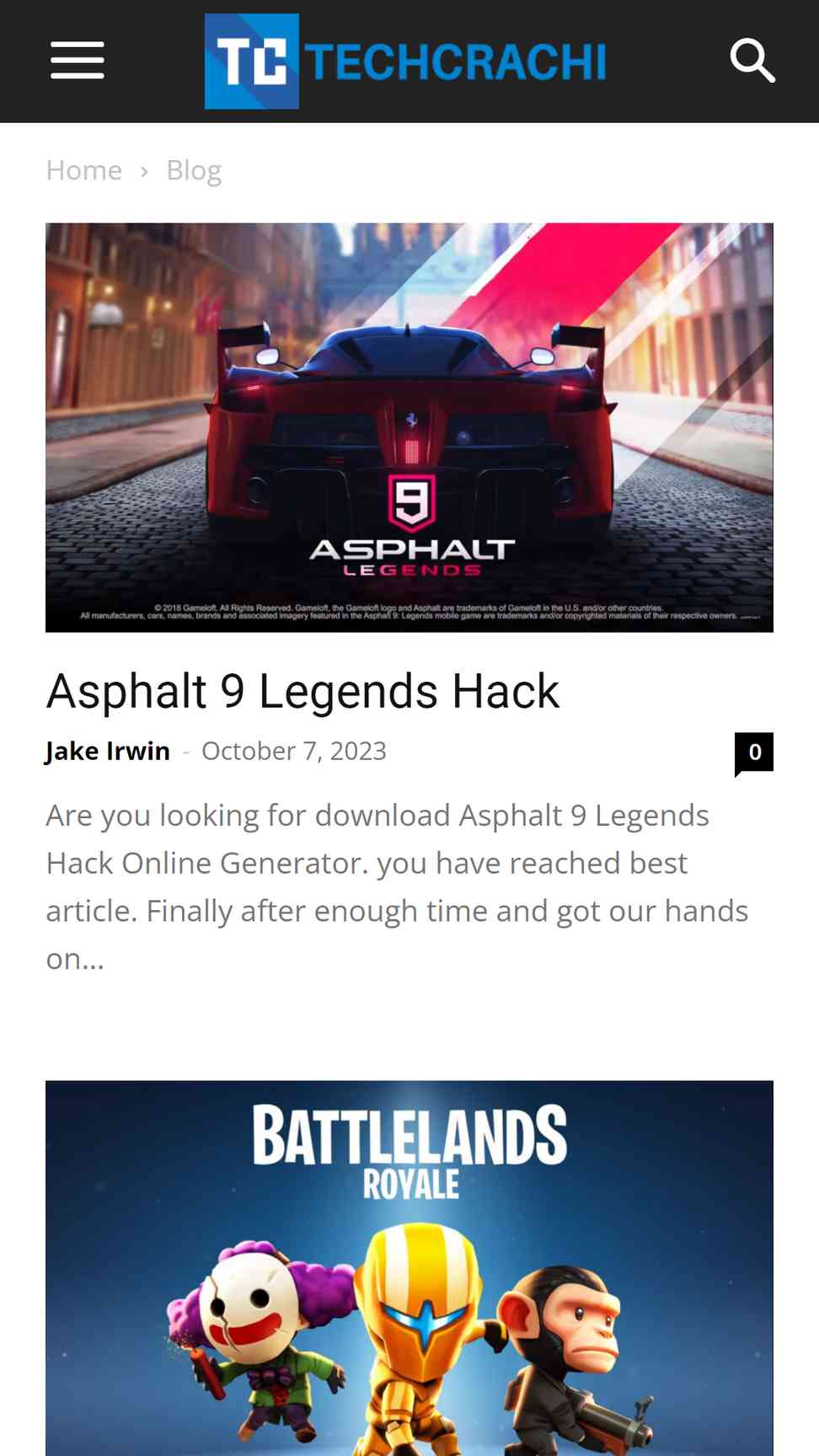819x1456 pixels.
Task: View author Jake Irwin's profile
Action: click(108, 751)
